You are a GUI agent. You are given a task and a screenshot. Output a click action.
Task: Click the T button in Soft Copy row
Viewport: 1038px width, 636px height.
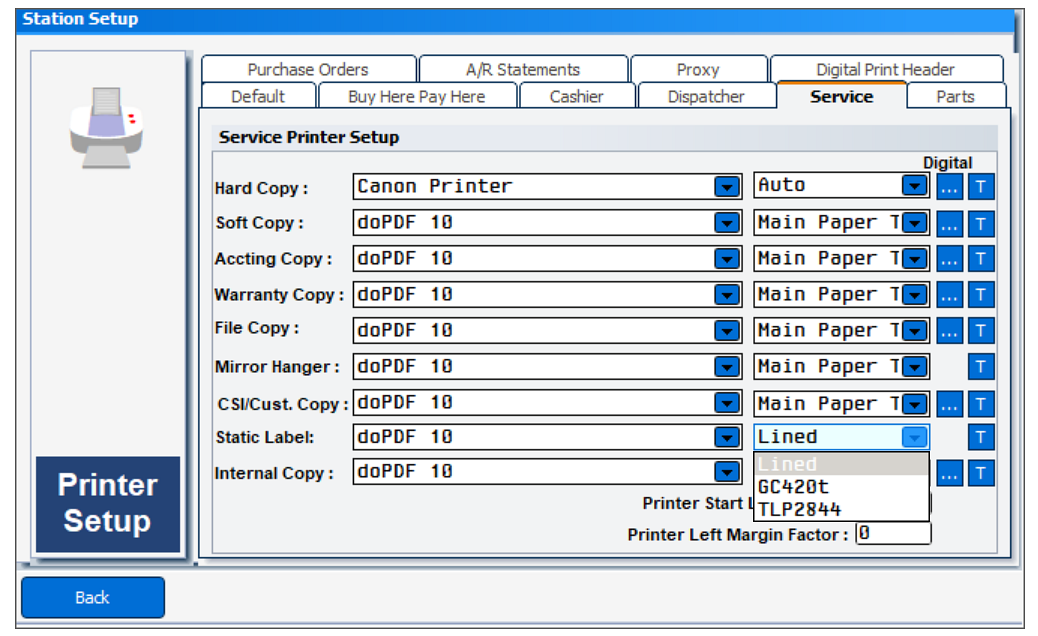tap(981, 224)
